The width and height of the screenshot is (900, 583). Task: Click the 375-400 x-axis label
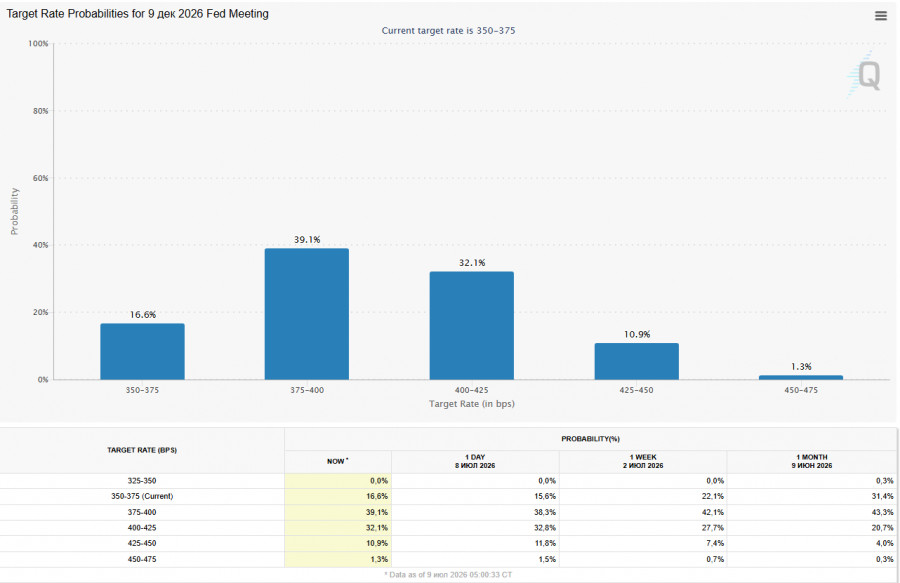click(x=307, y=390)
